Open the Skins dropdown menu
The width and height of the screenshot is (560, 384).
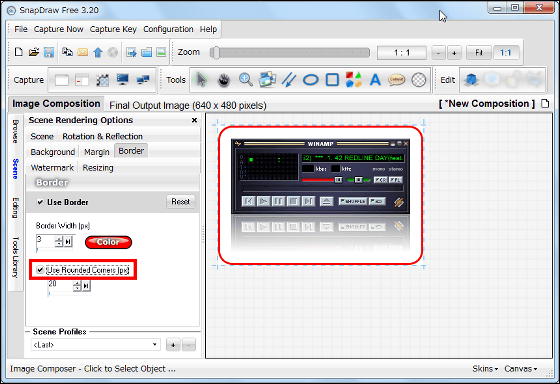[x=485, y=369]
